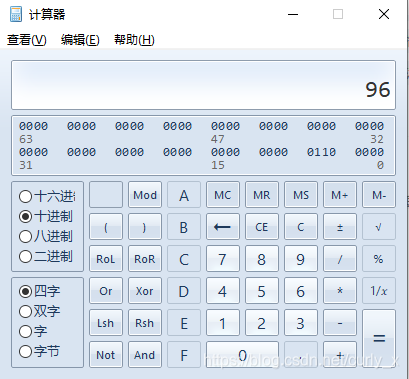
Task: Open the 编辑(E) Edit menu
Action: coord(80,40)
